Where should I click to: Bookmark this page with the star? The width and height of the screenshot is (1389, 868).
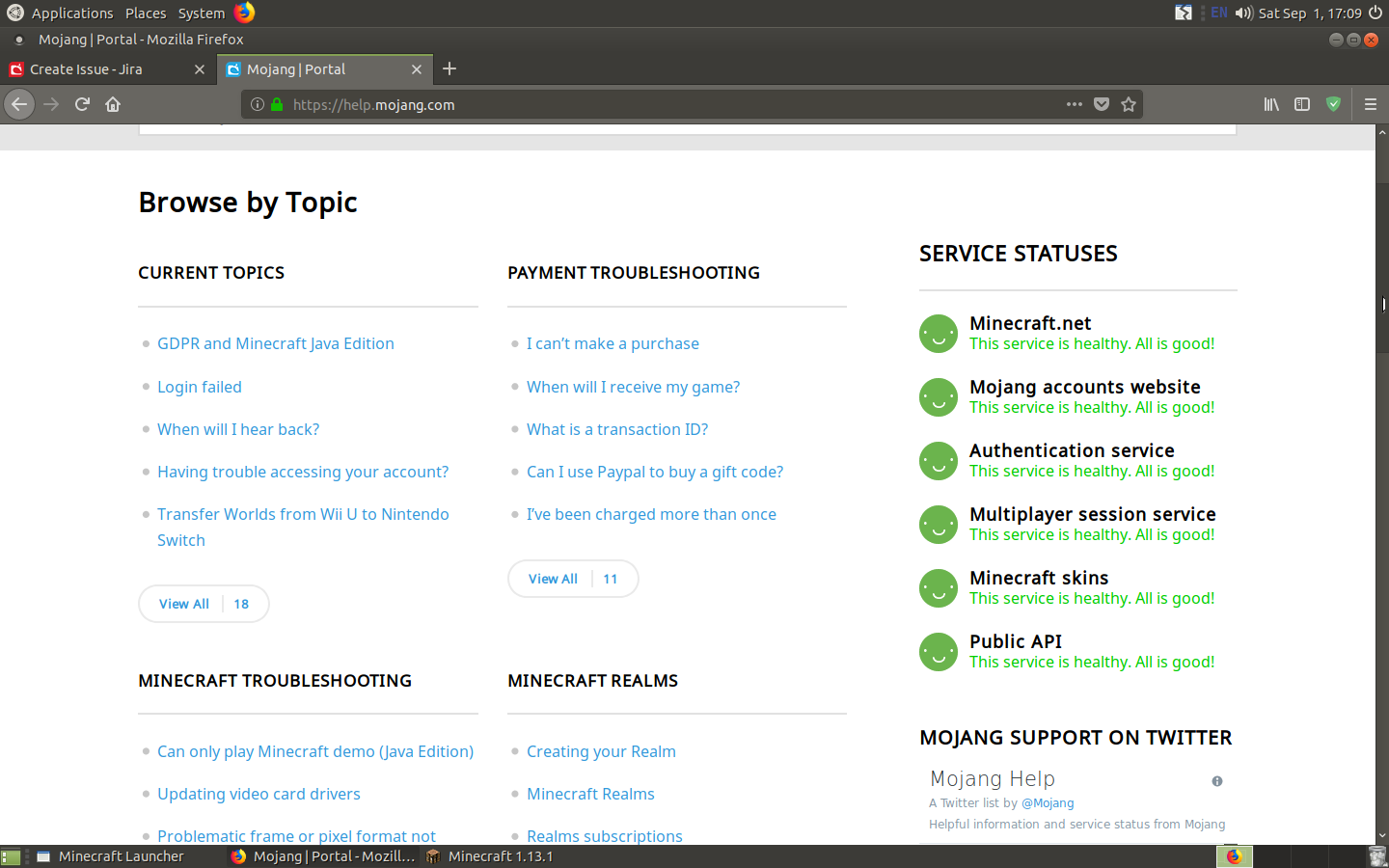coord(1129,104)
